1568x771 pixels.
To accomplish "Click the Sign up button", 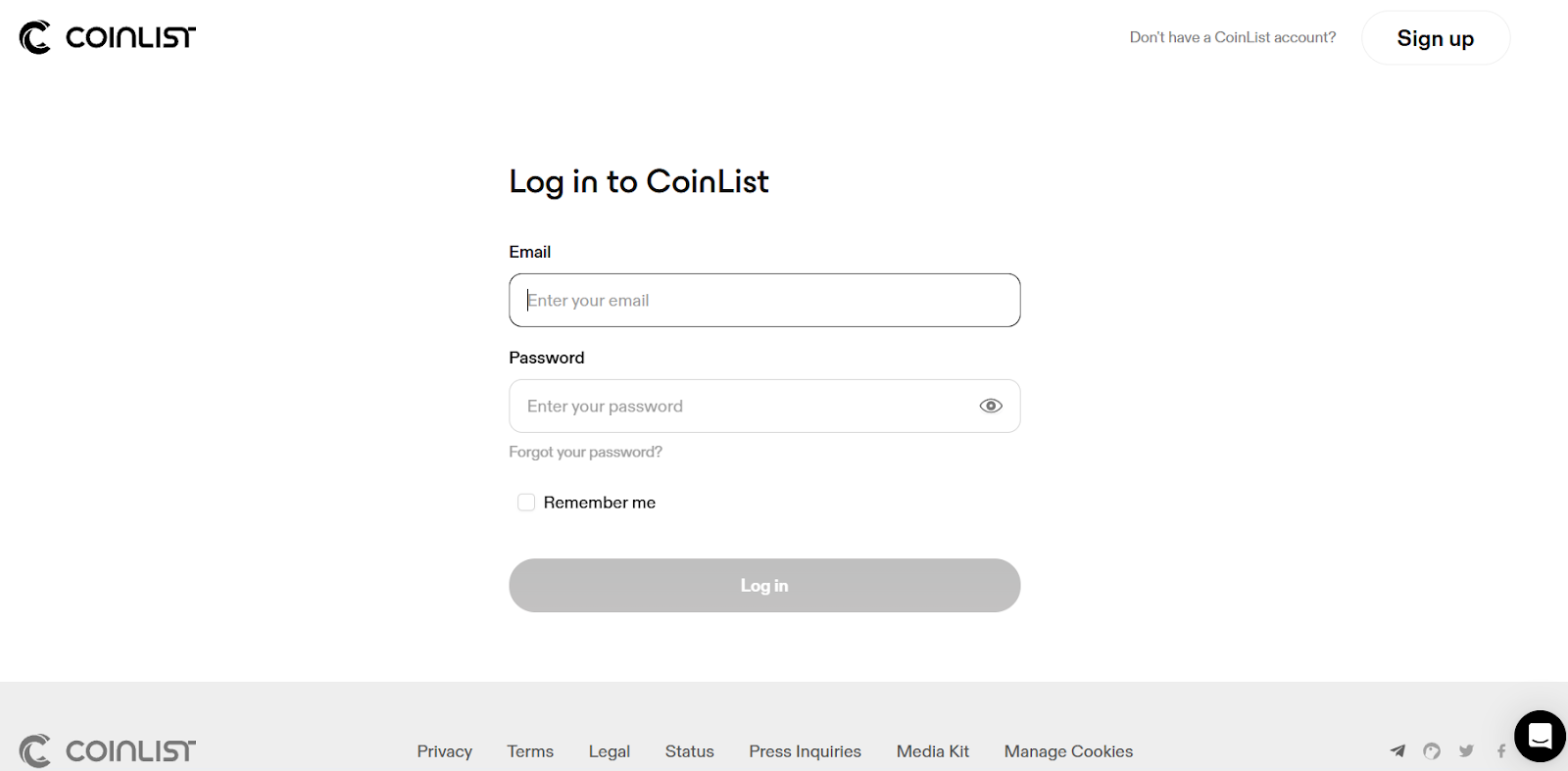I will pyautogui.click(x=1435, y=37).
